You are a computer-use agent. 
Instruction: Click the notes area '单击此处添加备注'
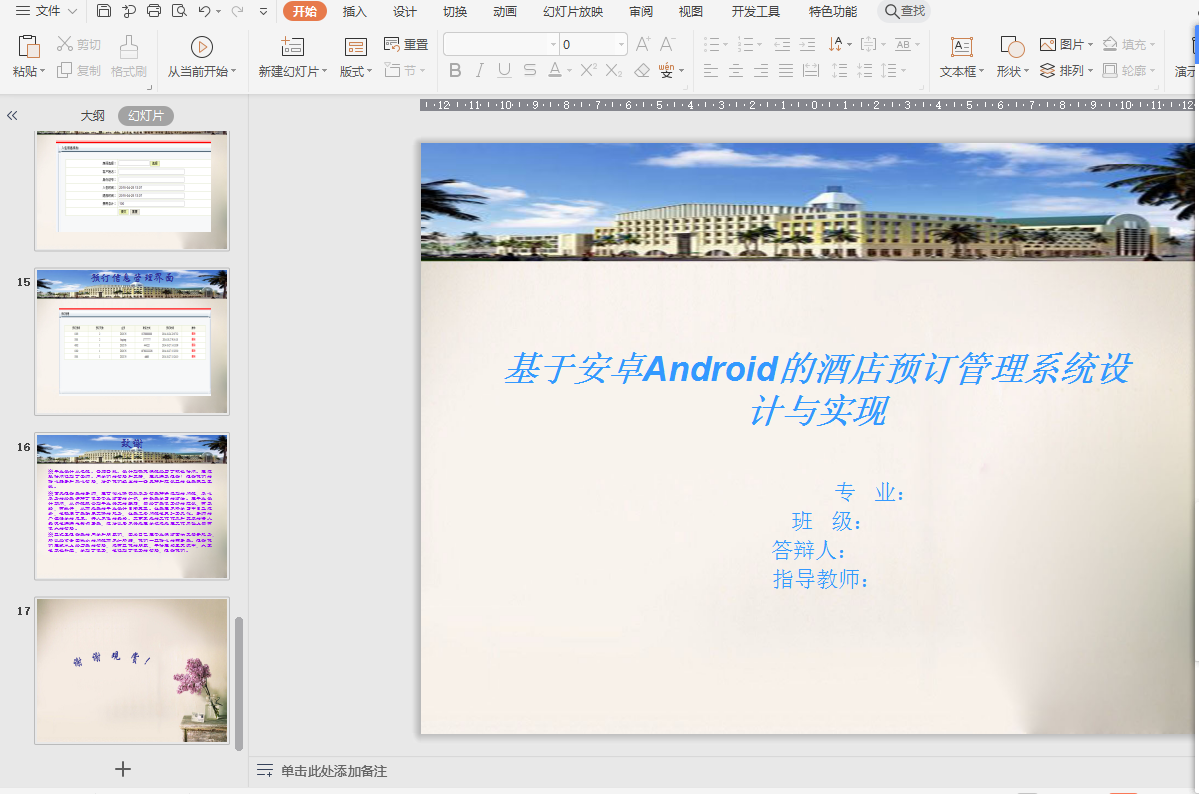333,771
